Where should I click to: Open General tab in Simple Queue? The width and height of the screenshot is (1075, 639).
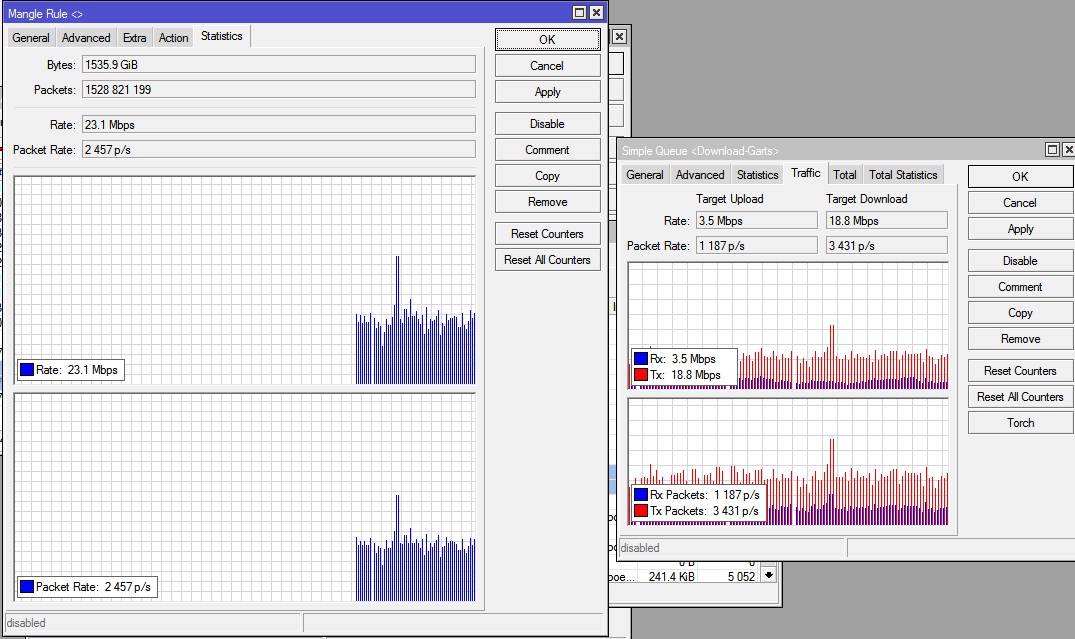click(x=644, y=175)
